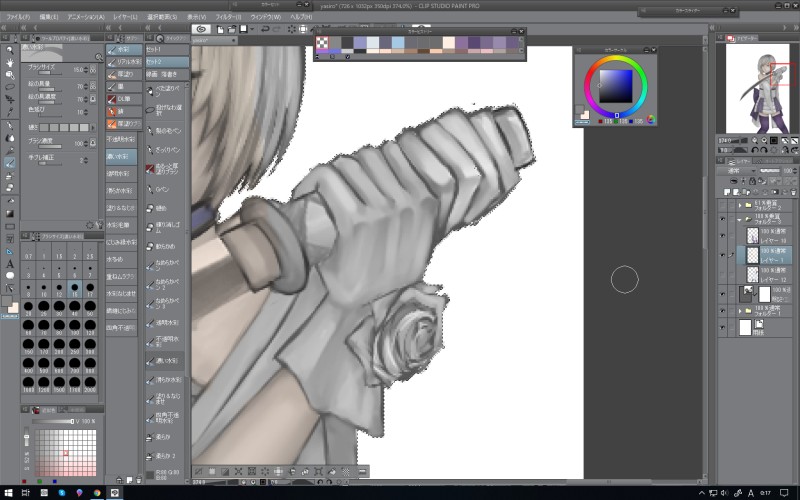
Task: Select the Pen tool
Action: click(x=10, y=126)
